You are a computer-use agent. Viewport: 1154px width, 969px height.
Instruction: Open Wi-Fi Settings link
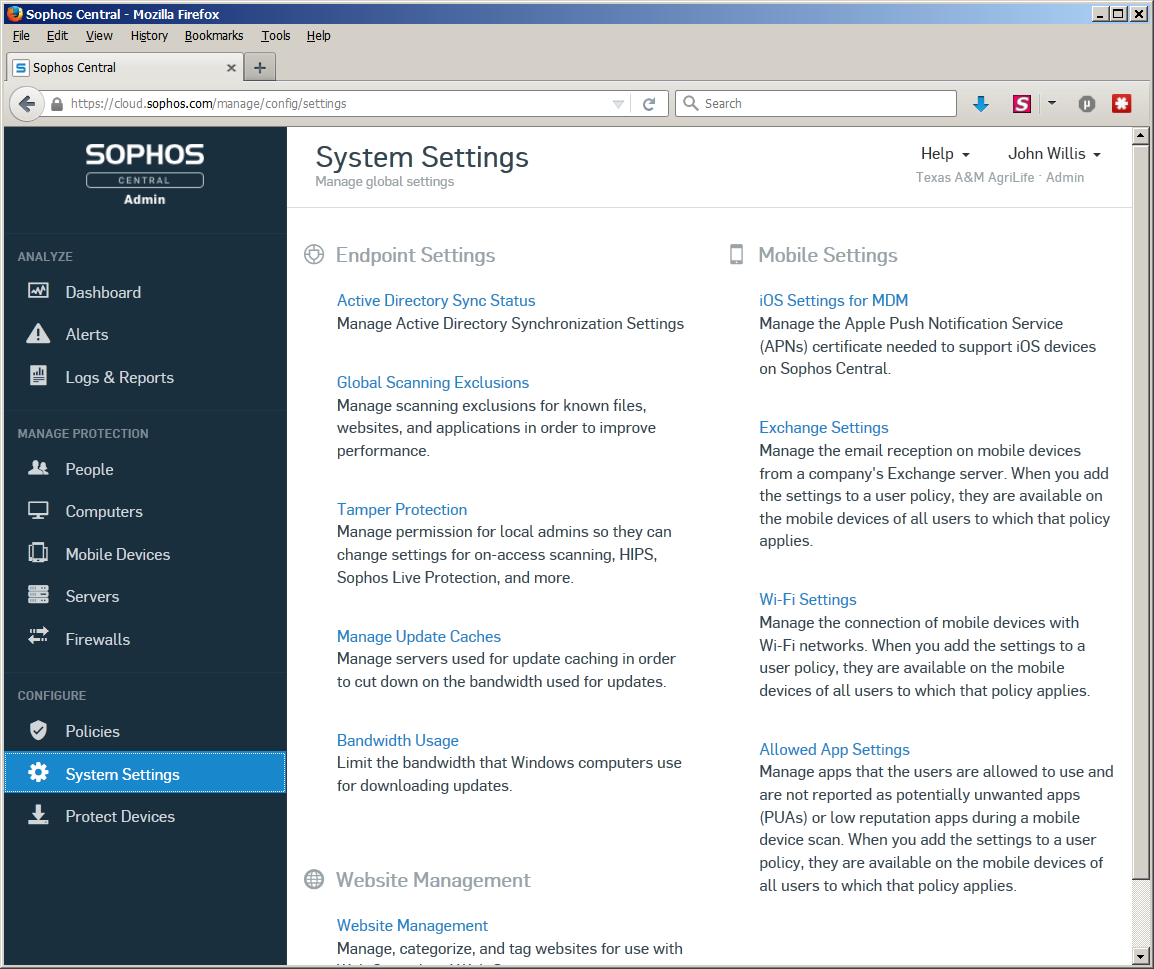(807, 600)
